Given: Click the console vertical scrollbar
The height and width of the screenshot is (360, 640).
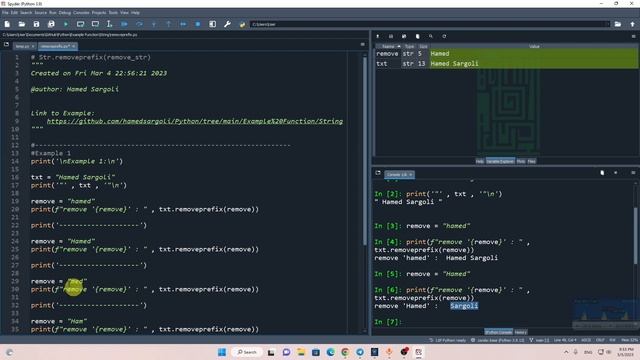Looking at the screenshot, I should (x=635, y=236).
